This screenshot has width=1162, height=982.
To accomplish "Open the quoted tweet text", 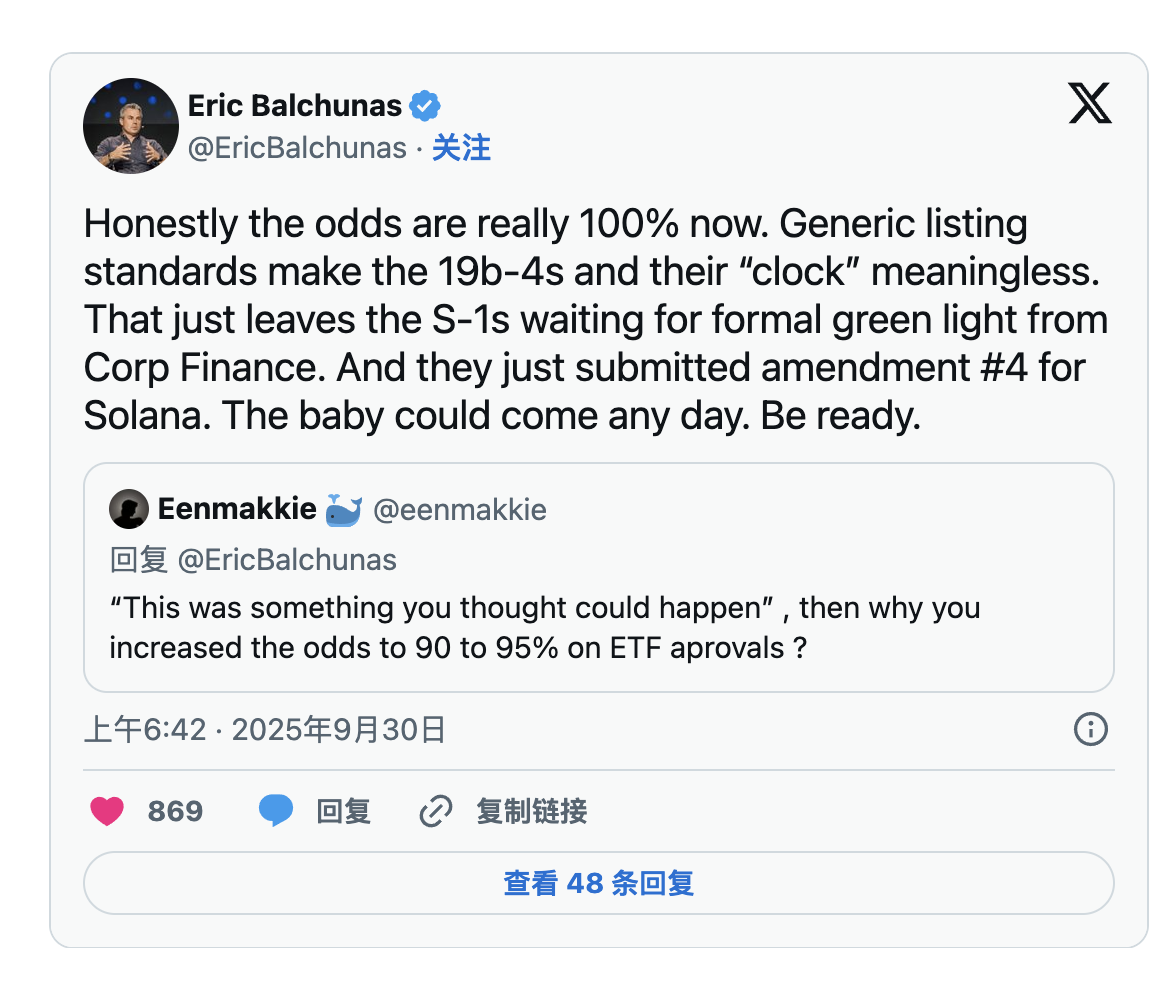I will (544, 627).
